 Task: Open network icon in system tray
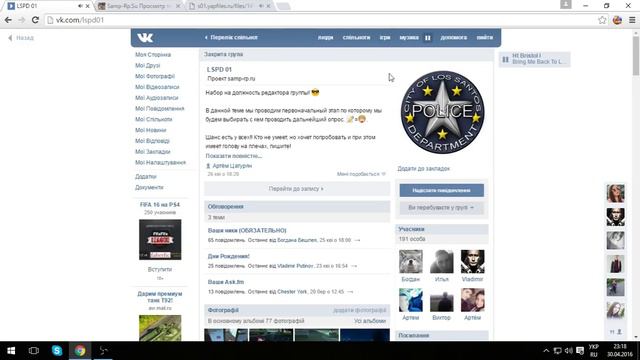coord(558,351)
